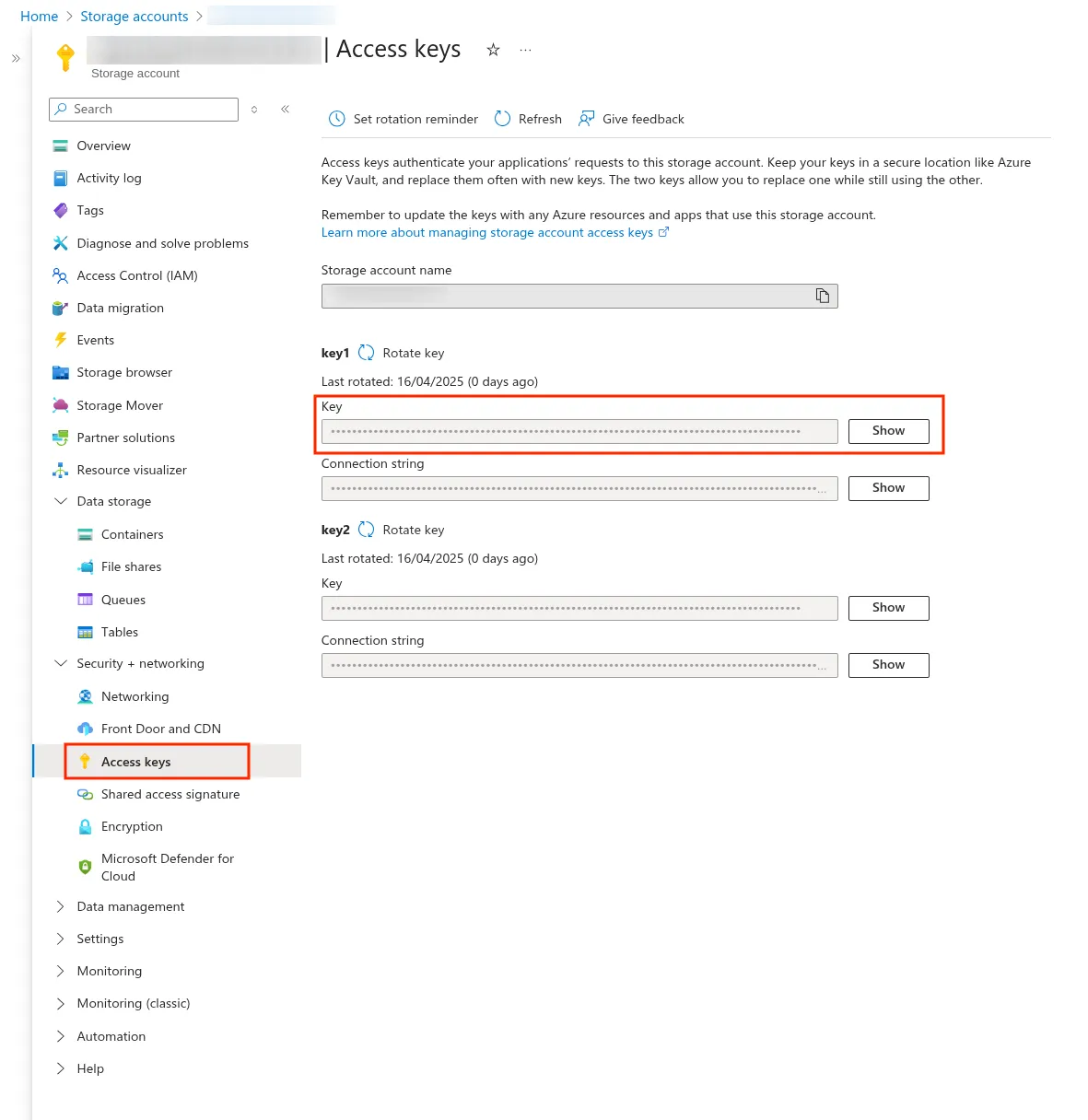Select the Queues icon
Screen dimensions: 1088x1120
point(86,600)
